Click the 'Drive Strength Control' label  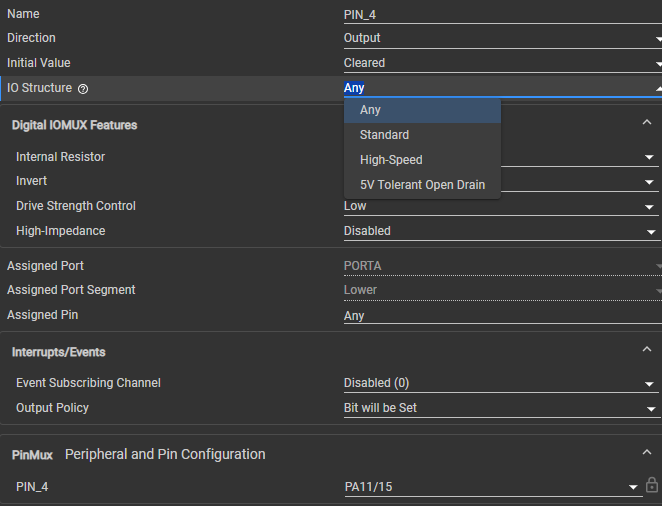76,206
